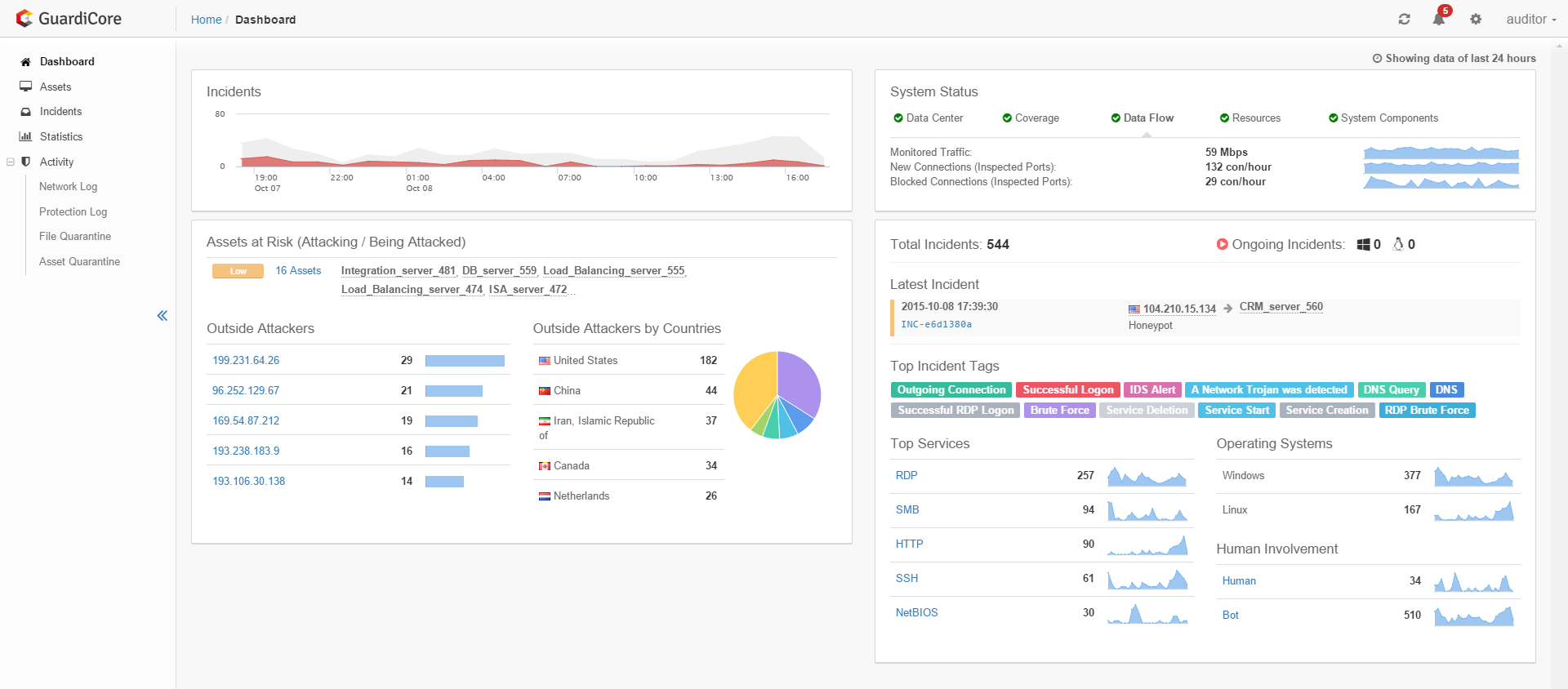
Task: Open attacker IP 199.231.64.26
Action: pos(246,360)
